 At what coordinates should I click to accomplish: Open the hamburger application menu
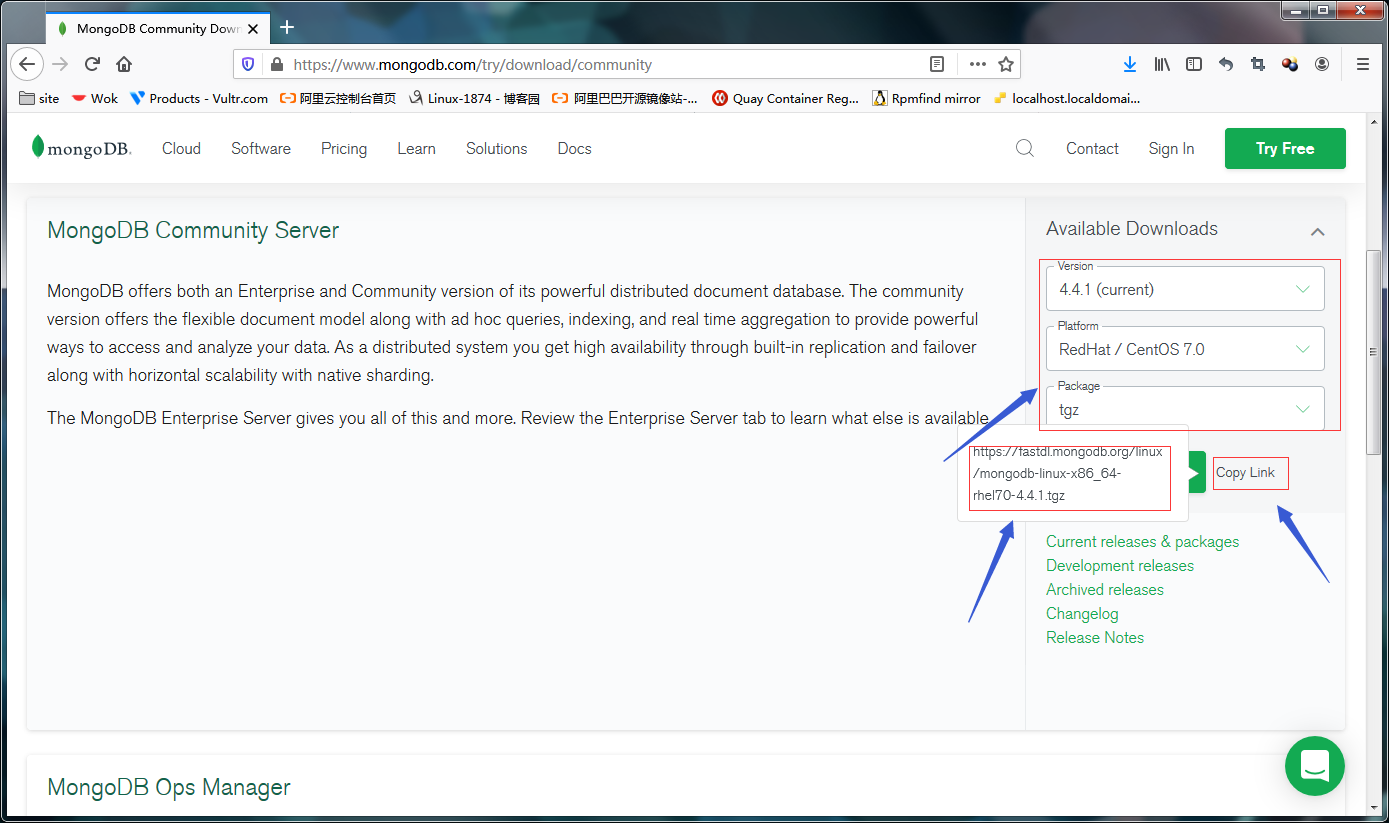pos(1362,64)
